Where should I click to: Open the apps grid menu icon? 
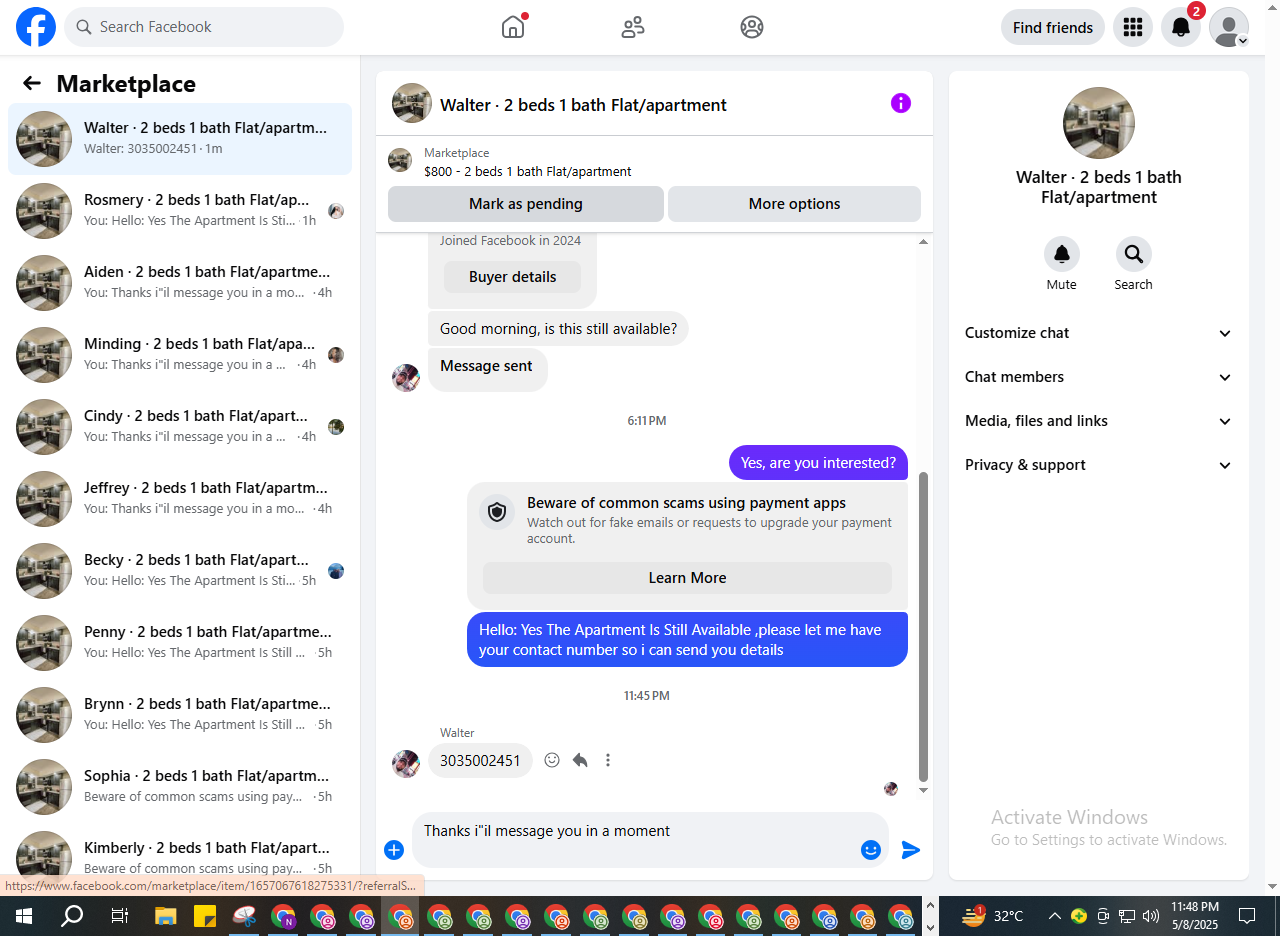[1133, 27]
